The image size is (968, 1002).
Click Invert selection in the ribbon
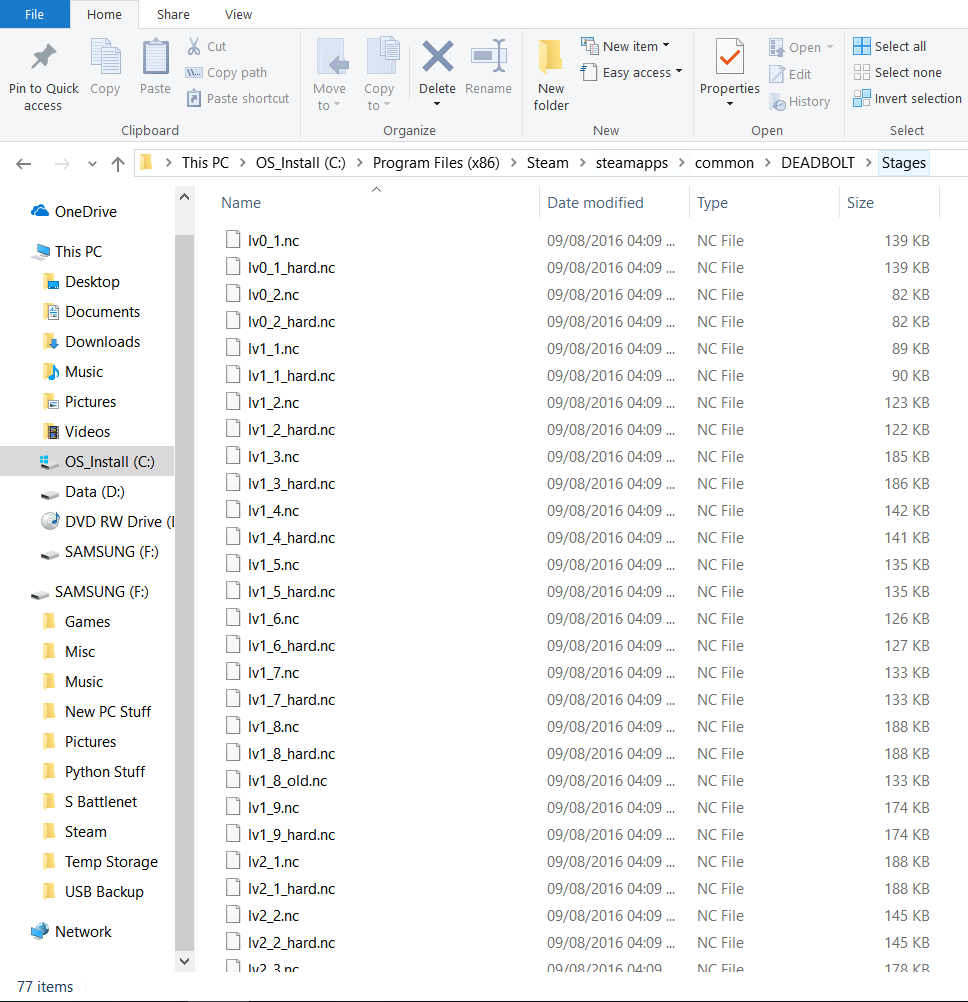907,98
